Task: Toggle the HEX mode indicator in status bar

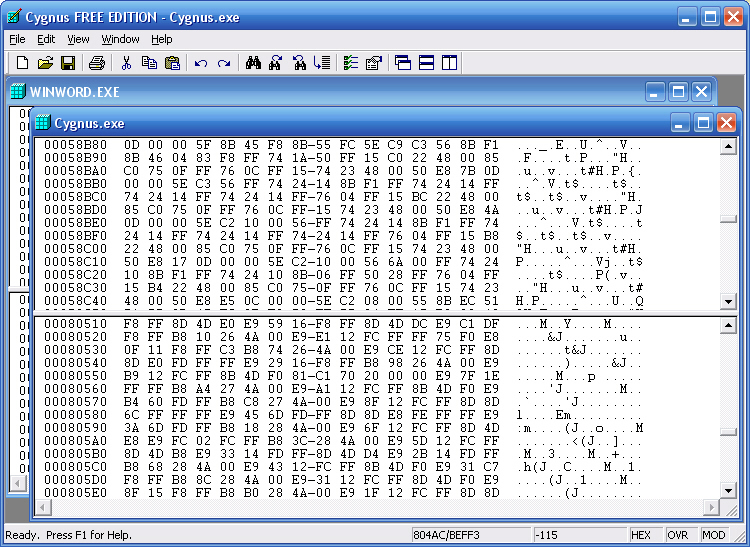Action: click(x=641, y=535)
